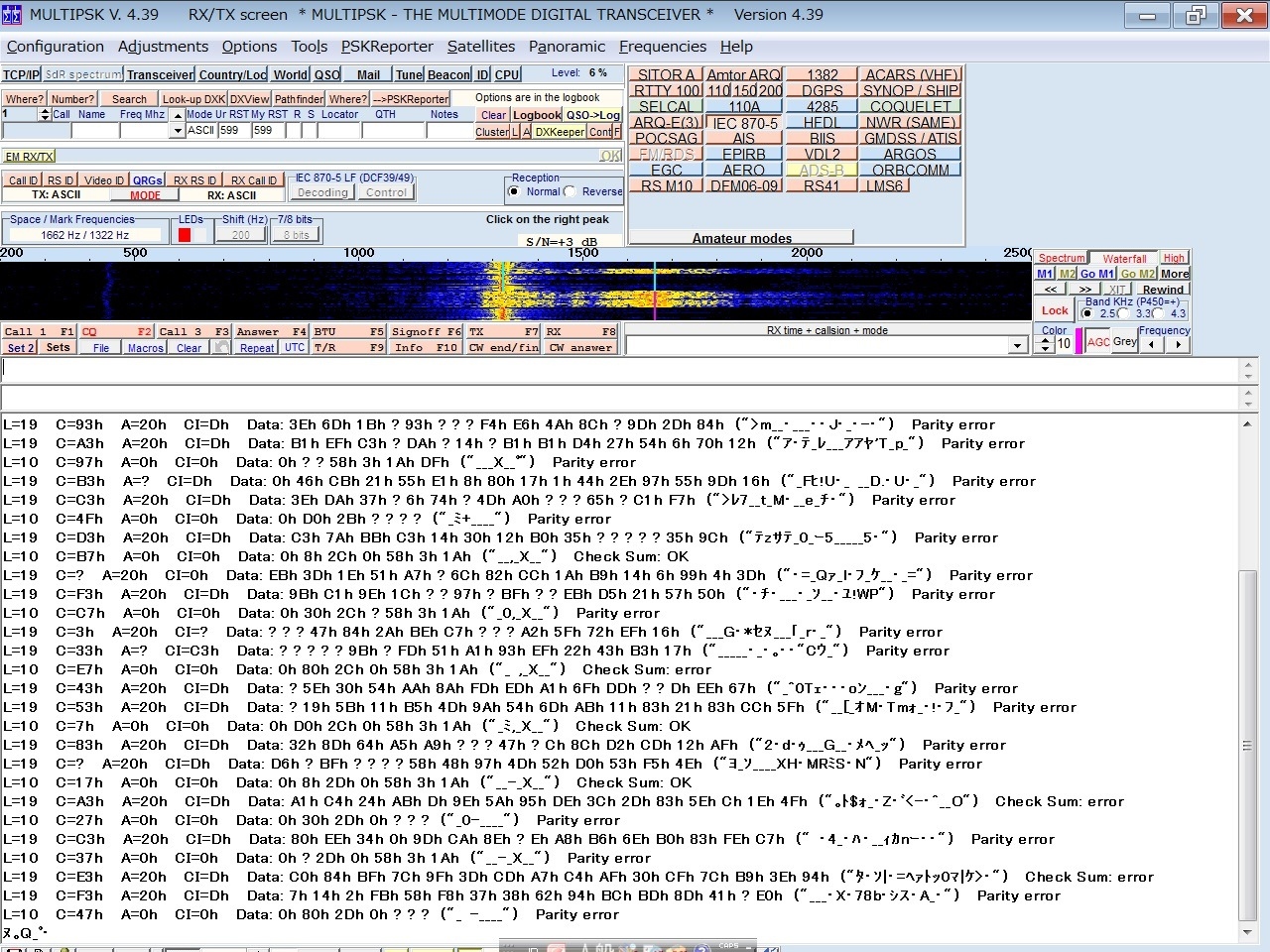Screen dimensions: 1270x952
Task: Click the undo arrow icon beside Clear
Action: [x=221, y=347]
